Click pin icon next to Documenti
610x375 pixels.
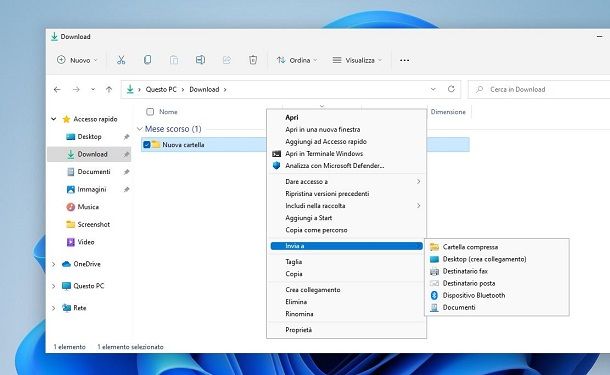coord(126,172)
